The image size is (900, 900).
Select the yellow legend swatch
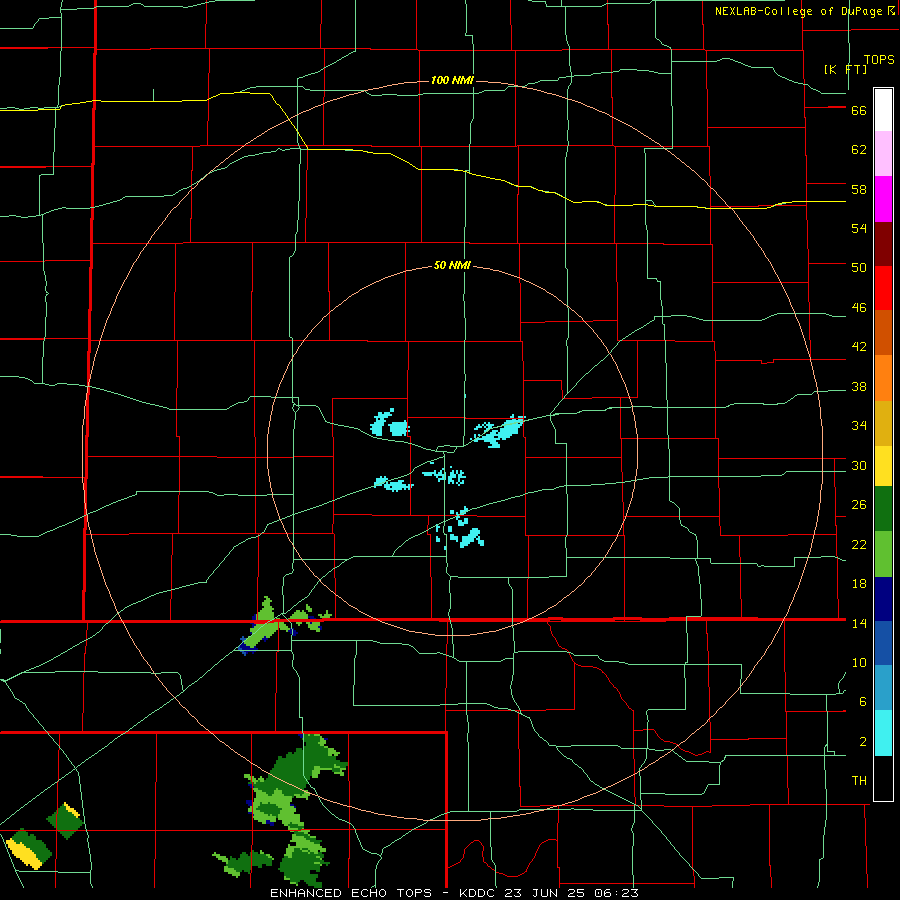pos(883,466)
